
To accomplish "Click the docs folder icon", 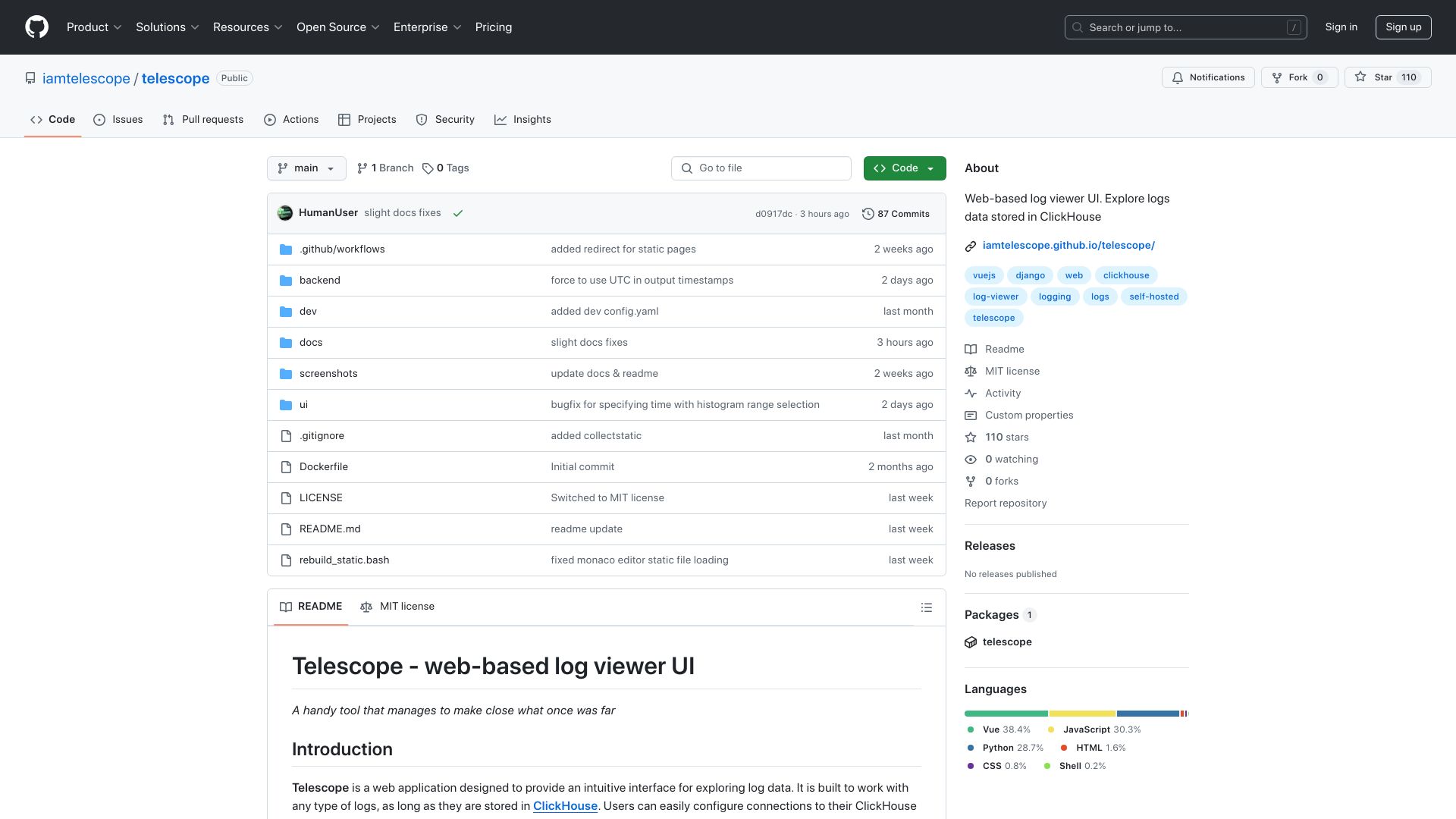I will coord(286,343).
